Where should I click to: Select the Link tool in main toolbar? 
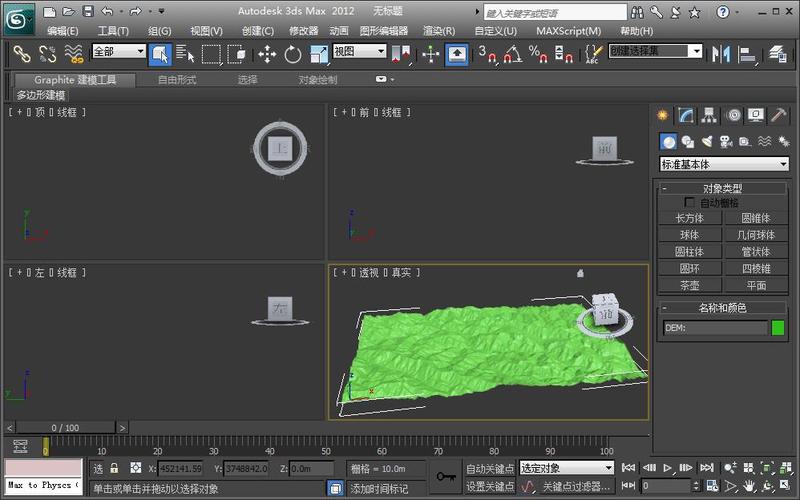(22, 54)
